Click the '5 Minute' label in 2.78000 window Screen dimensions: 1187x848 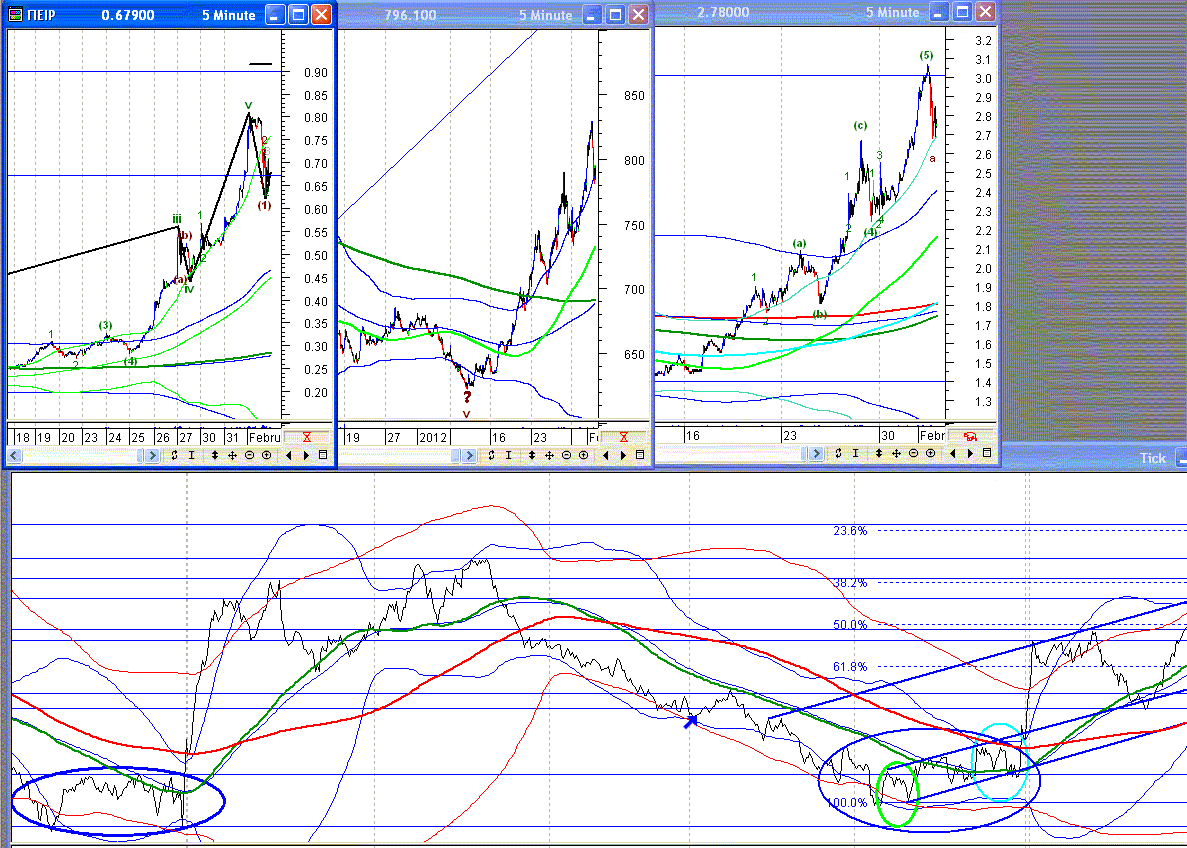893,12
